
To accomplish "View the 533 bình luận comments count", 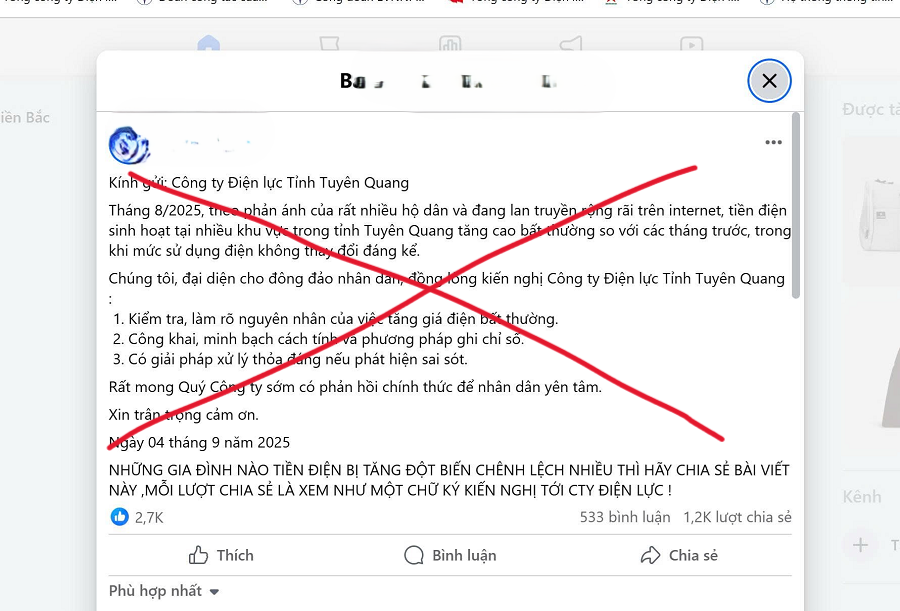I will click(624, 517).
